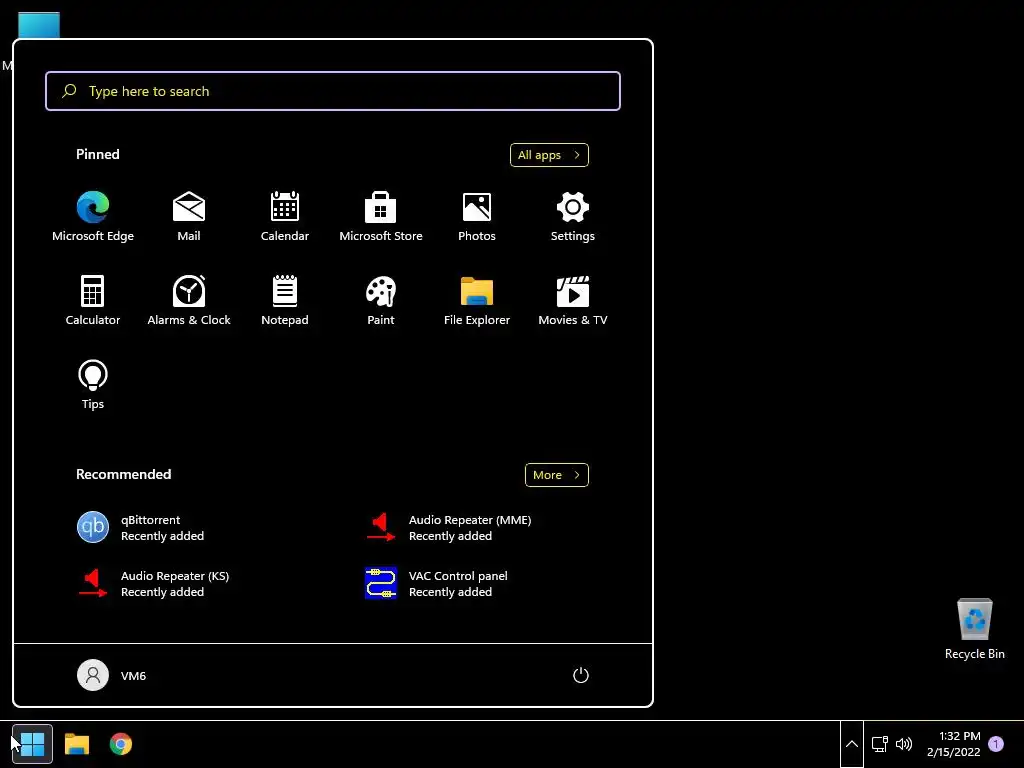Viewport: 1024px width, 768px height.
Task: Open network status in system tray
Action: coord(880,744)
